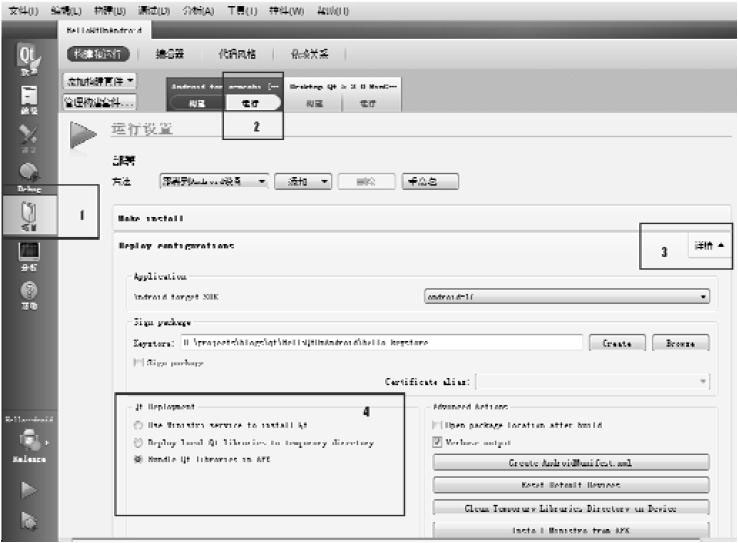Switch to the 代码风格 (Code Style) tab

[x=237, y=54]
